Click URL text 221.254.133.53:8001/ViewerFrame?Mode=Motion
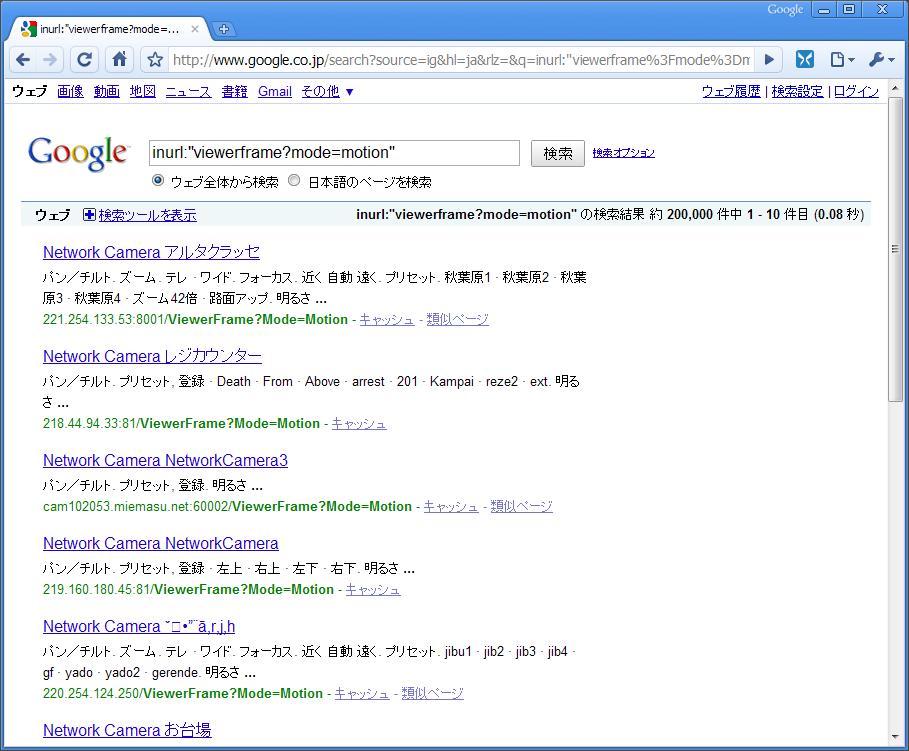 [x=195, y=320]
